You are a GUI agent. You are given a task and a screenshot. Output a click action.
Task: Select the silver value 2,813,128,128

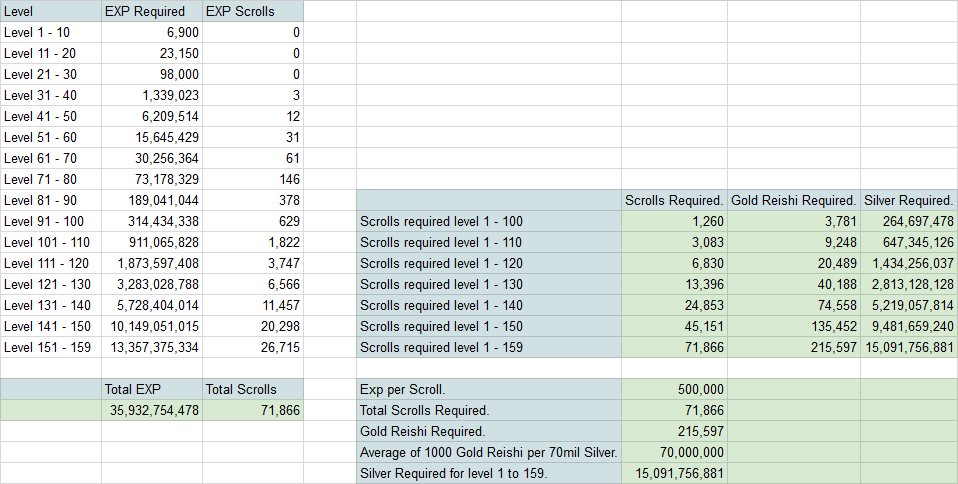coord(908,284)
